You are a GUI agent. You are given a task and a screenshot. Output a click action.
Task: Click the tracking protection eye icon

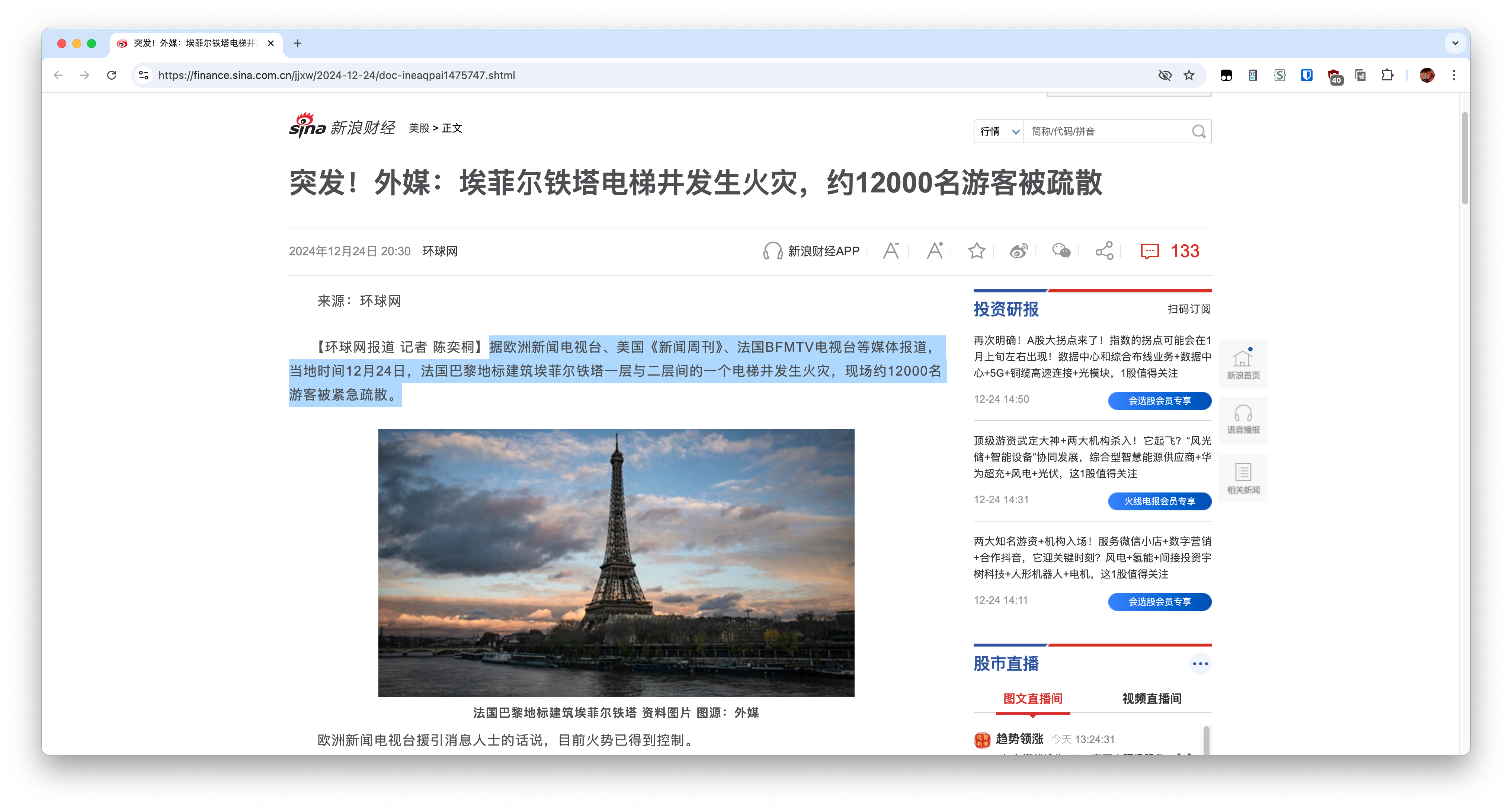point(1165,75)
